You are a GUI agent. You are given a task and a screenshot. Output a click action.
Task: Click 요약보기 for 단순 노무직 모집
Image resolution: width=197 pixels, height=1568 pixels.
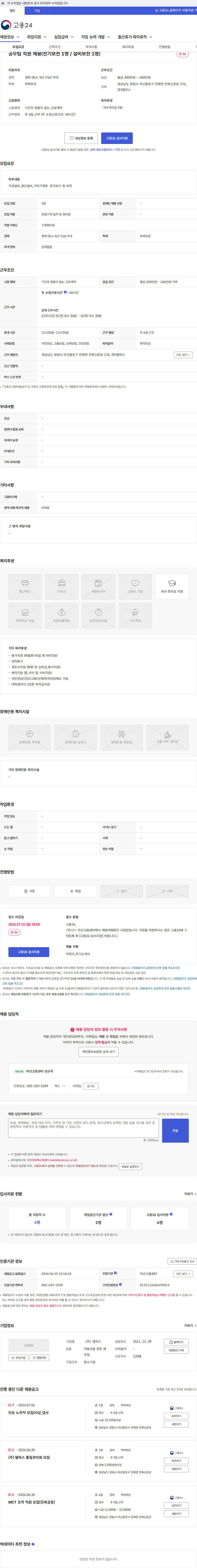176,1416
